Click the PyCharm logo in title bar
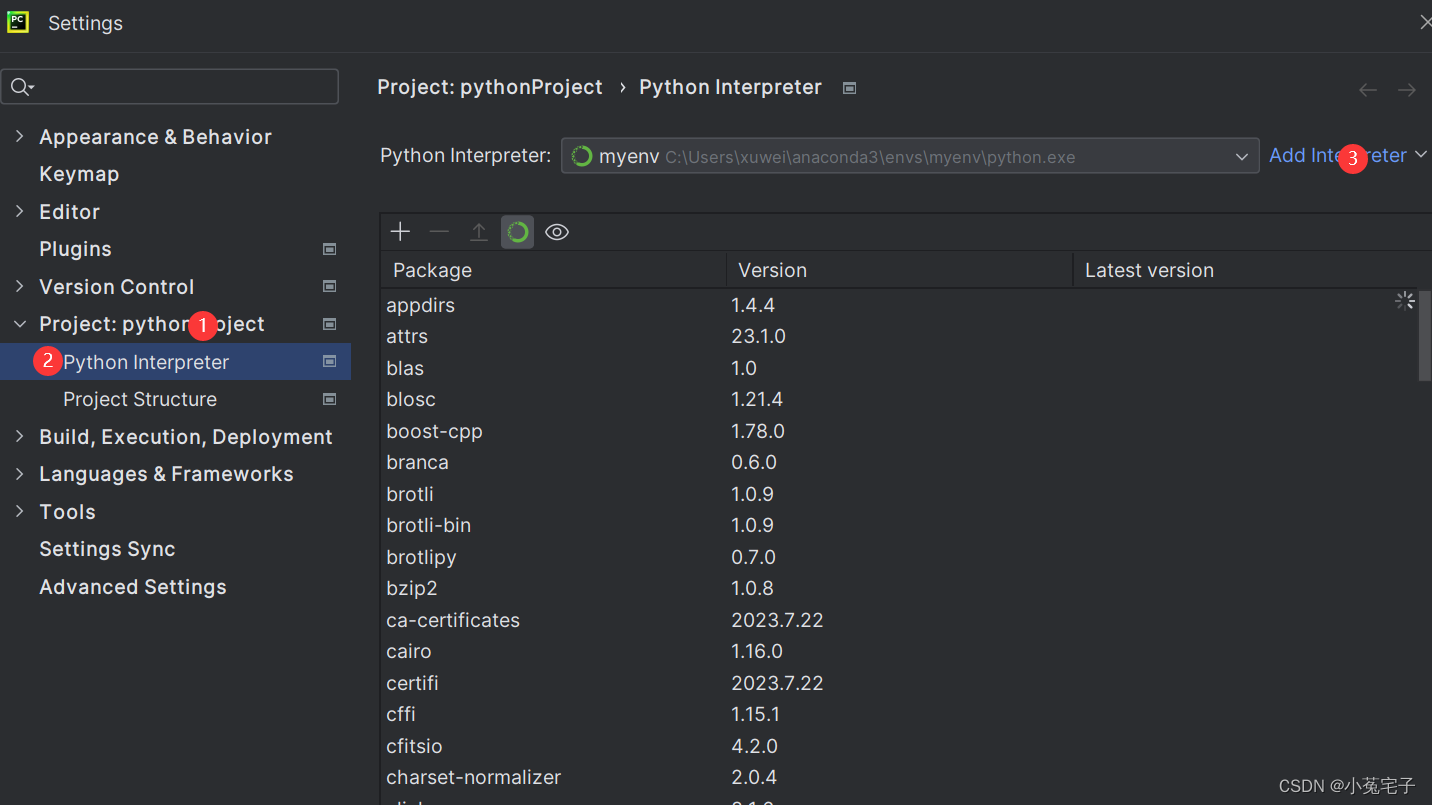Screen dimensions: 1432x805 pyautogui.click(x=18, y=22)
